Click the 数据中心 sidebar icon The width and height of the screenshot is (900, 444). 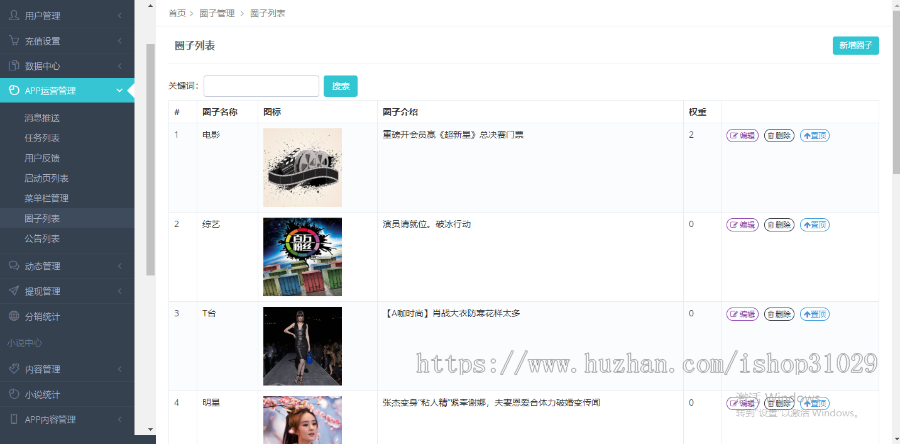click(x=14, y=66)
